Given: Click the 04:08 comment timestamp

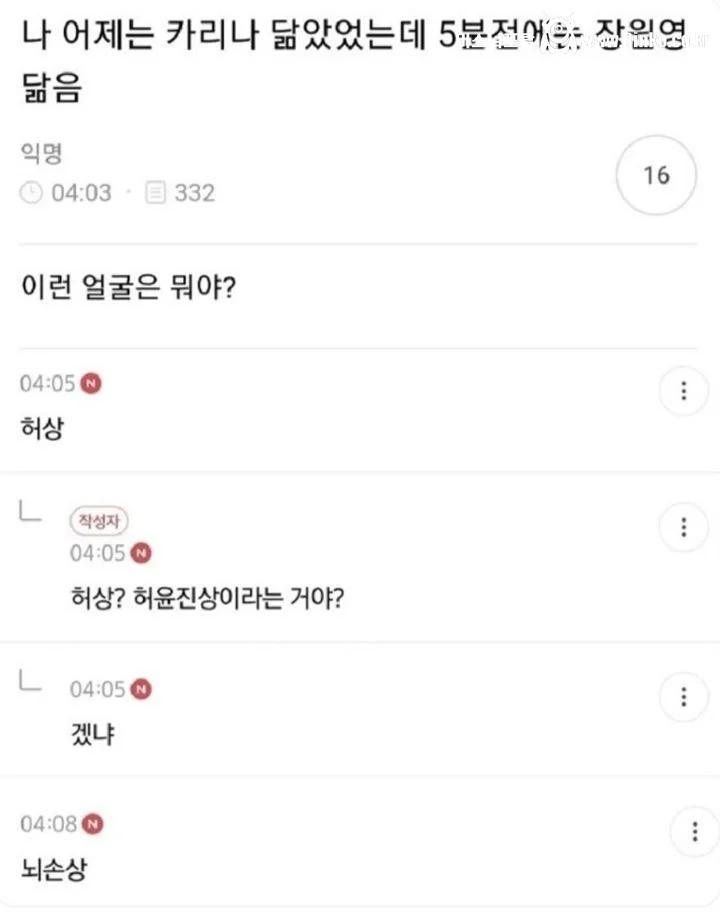Looking at the screenshot, I should [48, 824].
